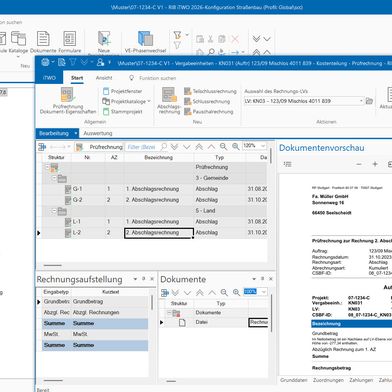Open the iTWO file tab
This screenshot has height=392, width=392.
pyautogui.click(x=49, y=78)
